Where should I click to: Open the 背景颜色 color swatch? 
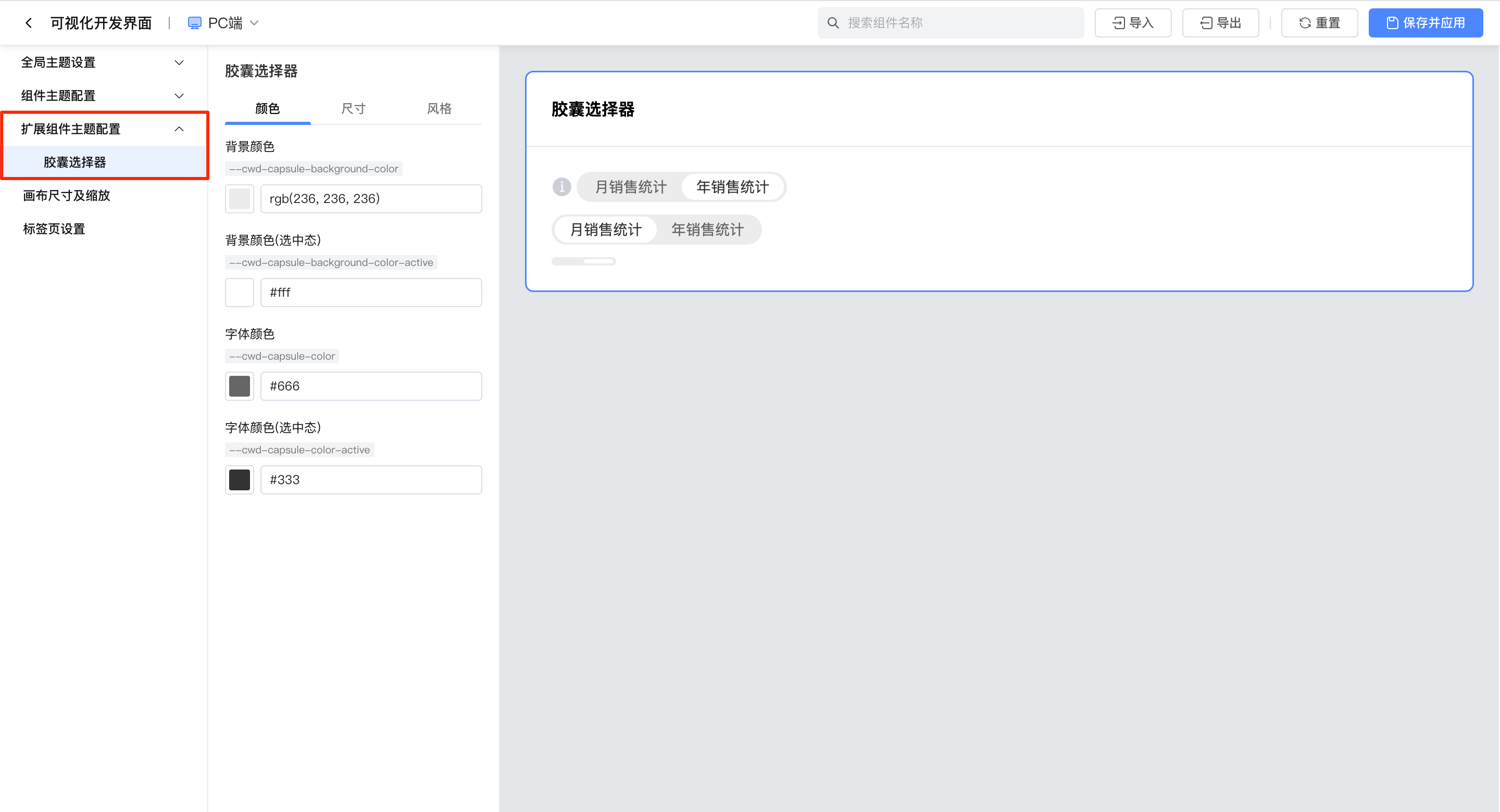240,198
